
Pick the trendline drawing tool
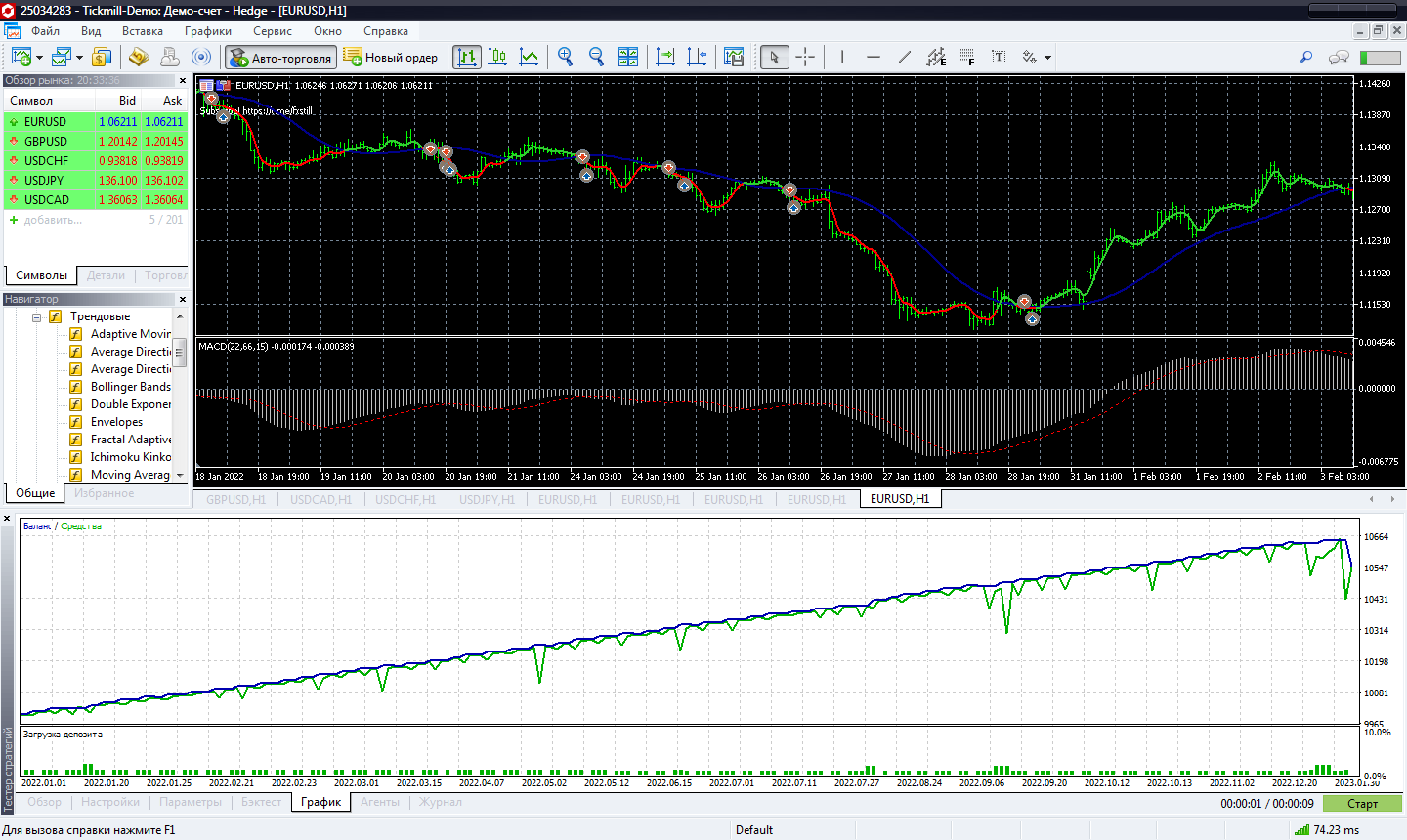(905, 58)
